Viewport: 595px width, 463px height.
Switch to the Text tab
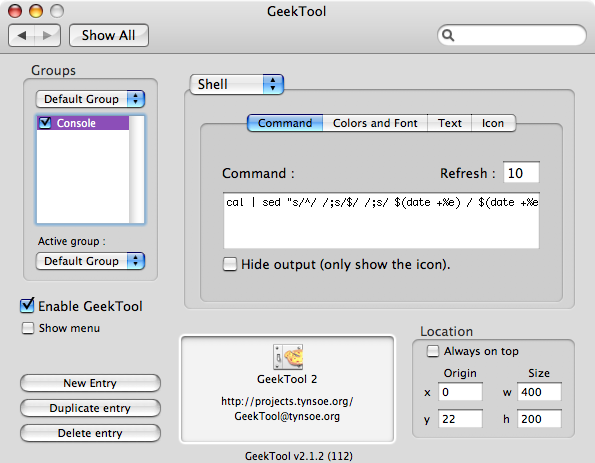450,123
